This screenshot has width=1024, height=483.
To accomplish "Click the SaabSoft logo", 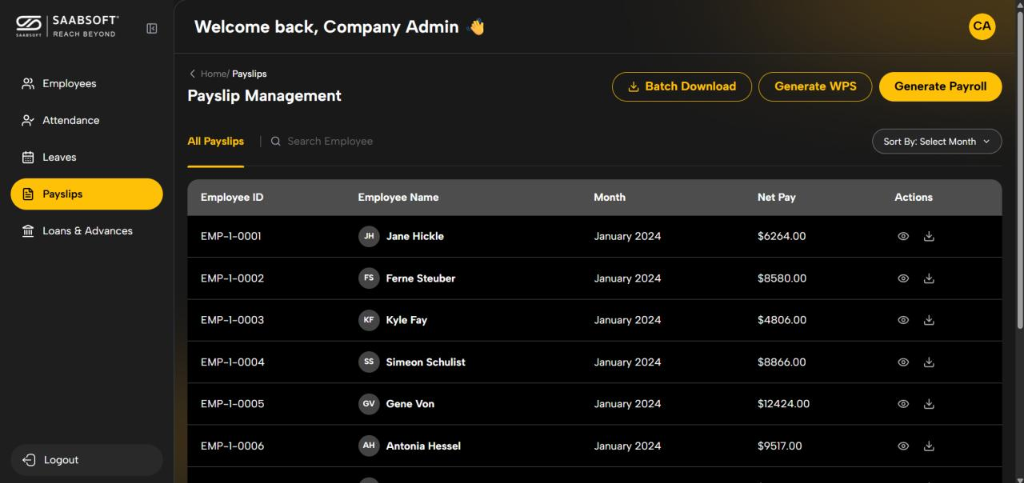I will [67, 27].
